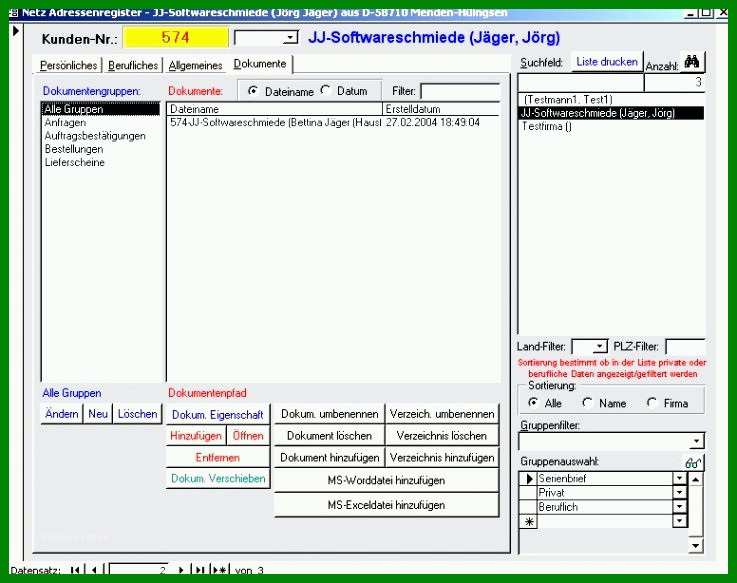737x583 pixels.
Task: Open the empty new-row dropdown in Gruppenauswahl
Action: [680, 521]
